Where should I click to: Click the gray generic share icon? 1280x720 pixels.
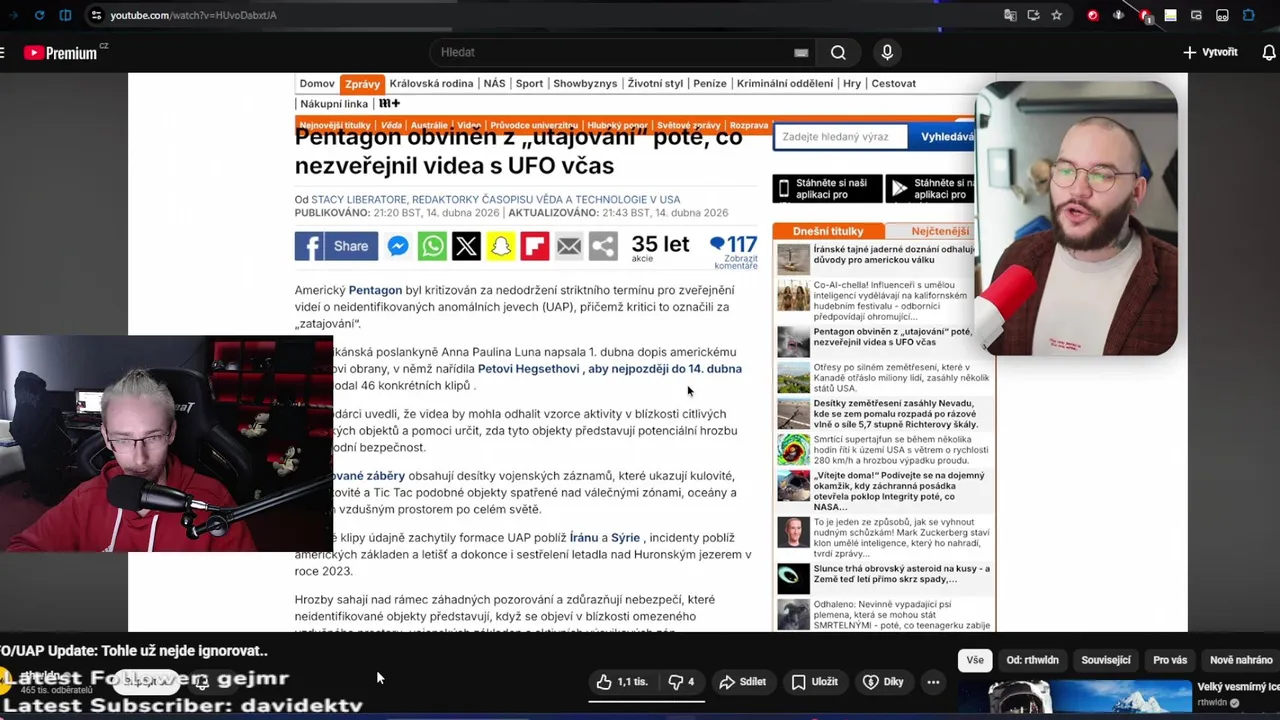pyautogui.click(x=603, y=246)
